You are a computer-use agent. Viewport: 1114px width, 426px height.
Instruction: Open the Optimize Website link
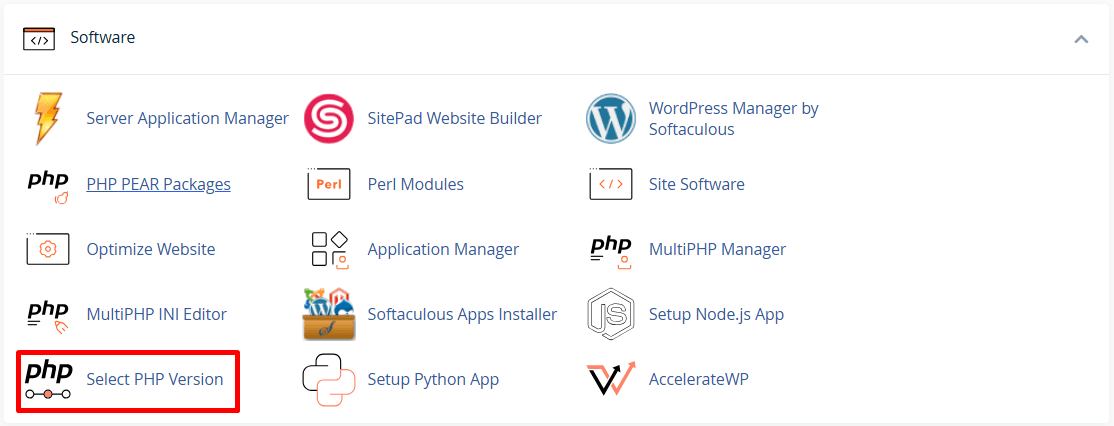tap(151, 249)
